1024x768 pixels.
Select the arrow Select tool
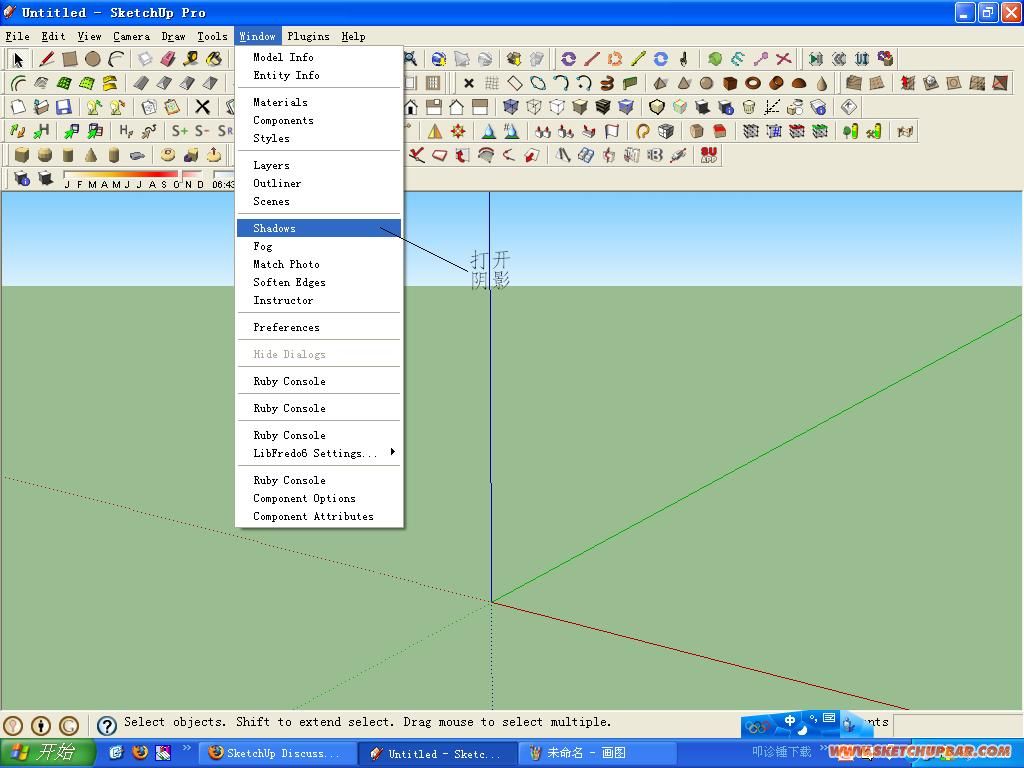18,59
